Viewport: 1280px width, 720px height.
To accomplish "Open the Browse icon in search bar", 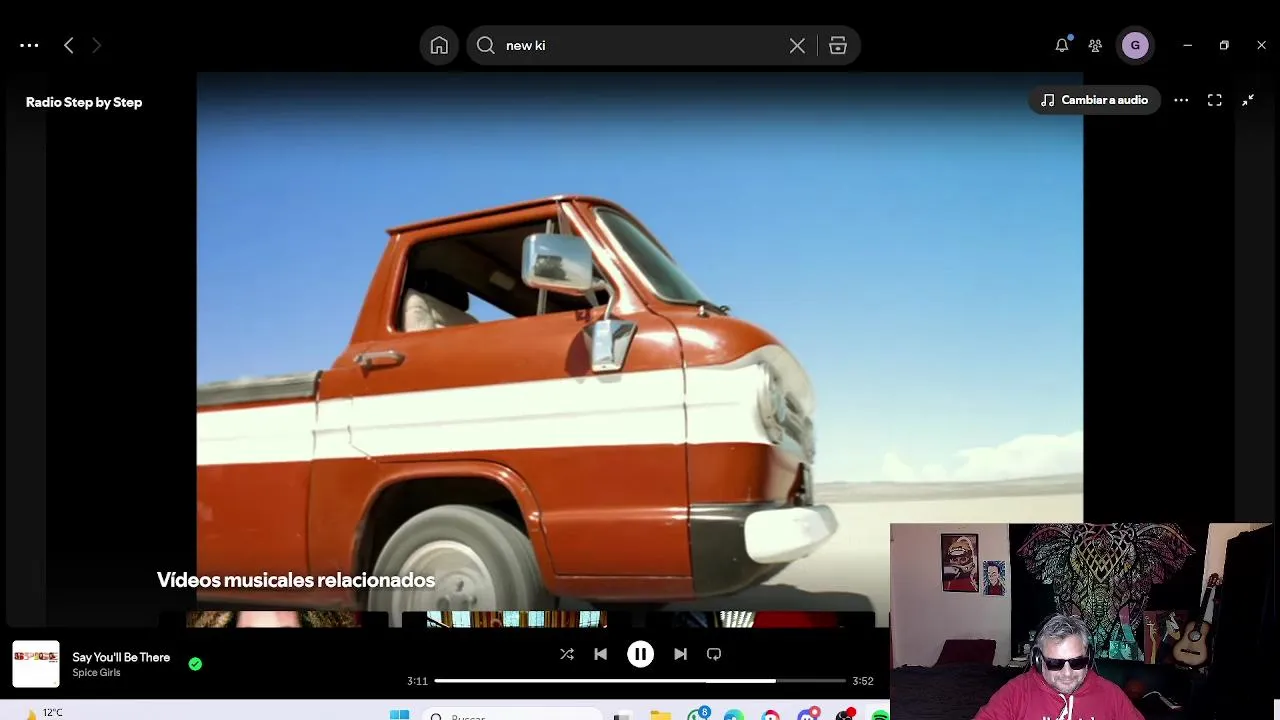I will (838, 45).
